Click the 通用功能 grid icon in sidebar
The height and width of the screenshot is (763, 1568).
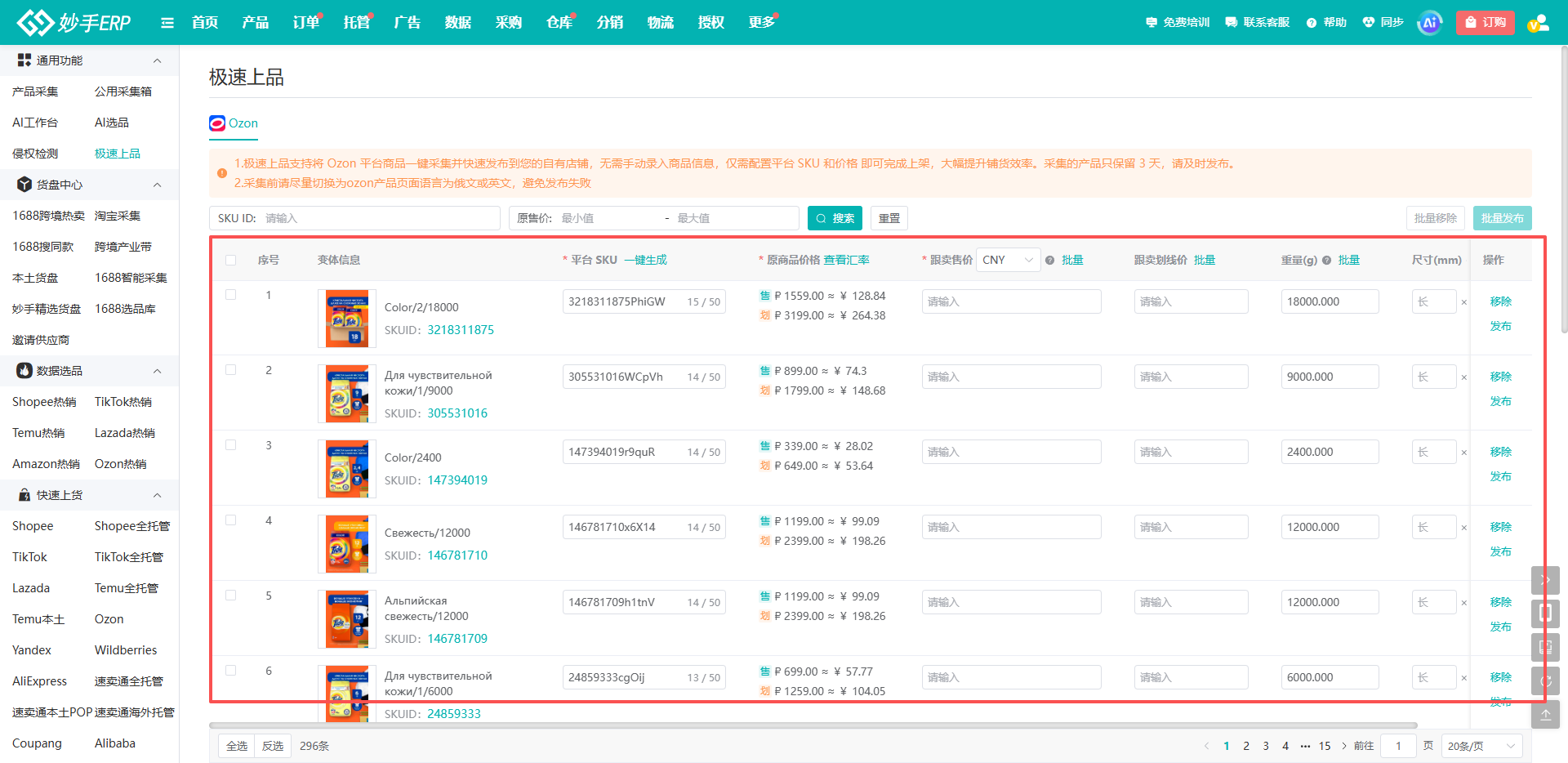pyautogui.click(x=24, y=60)
